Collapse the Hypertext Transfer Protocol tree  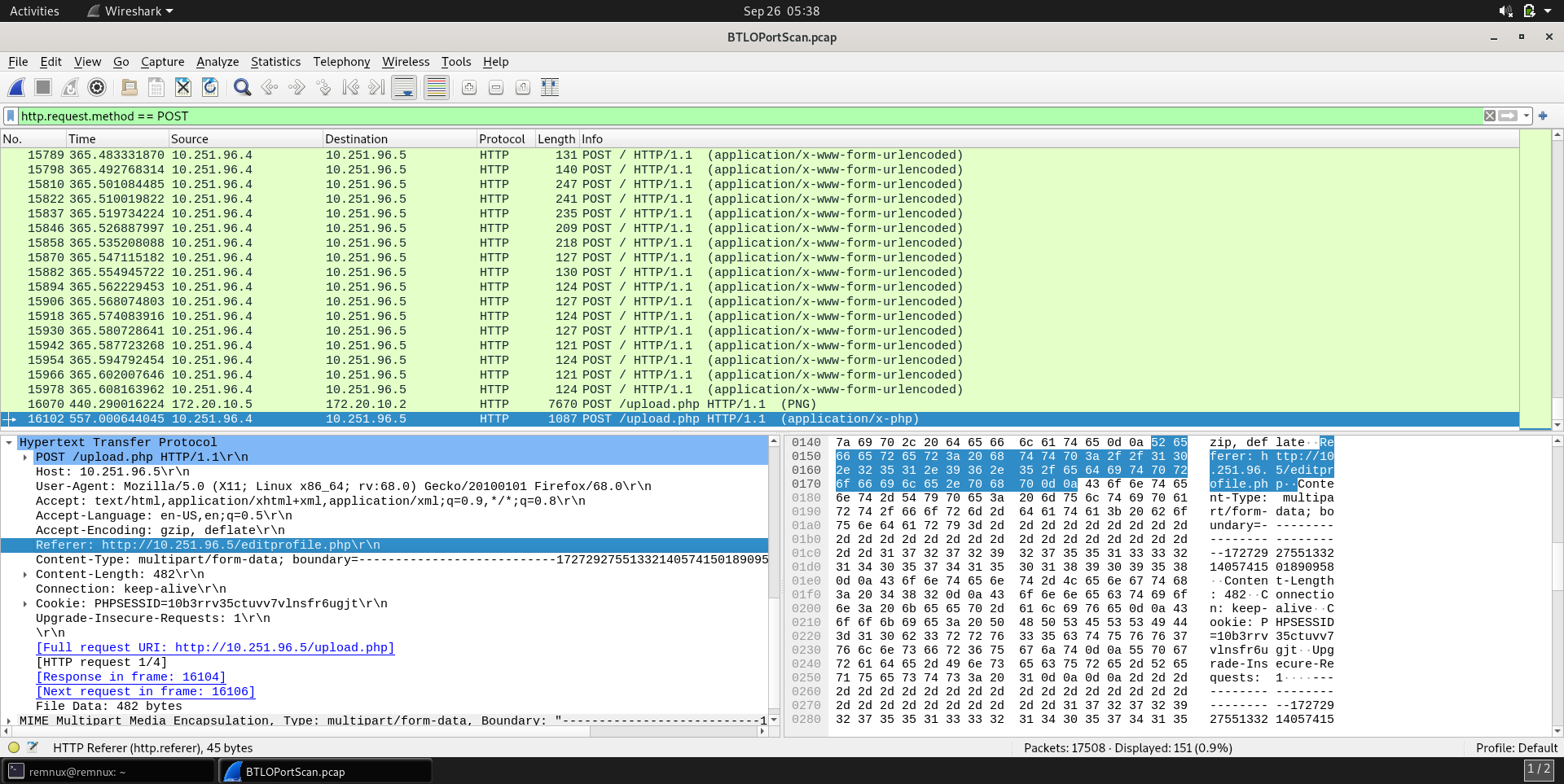click(9, 442)
